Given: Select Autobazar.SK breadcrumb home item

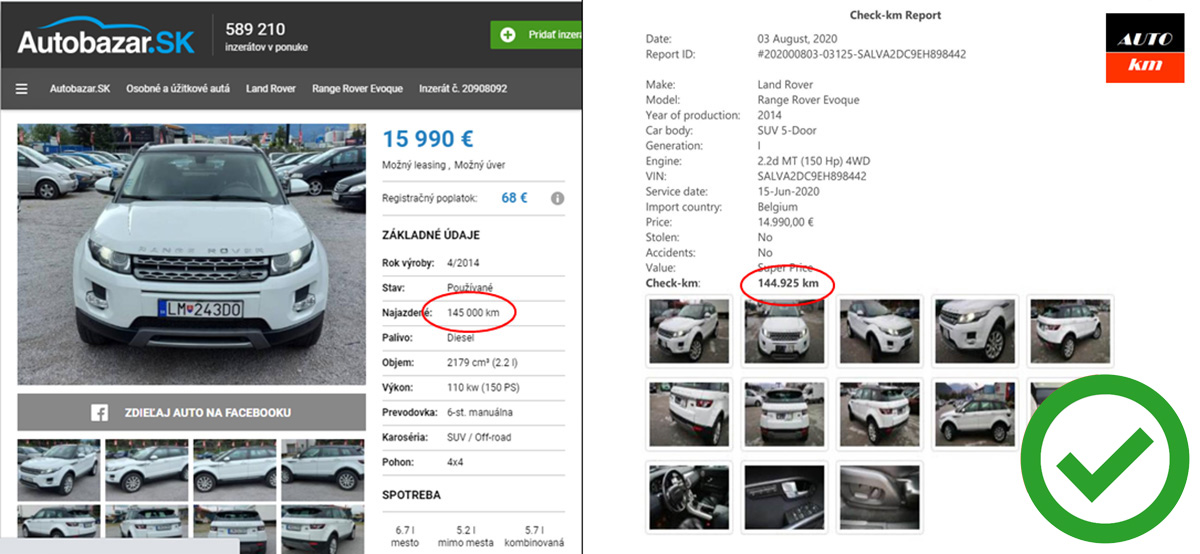Looking at the screenshot, I should [80, 89].
